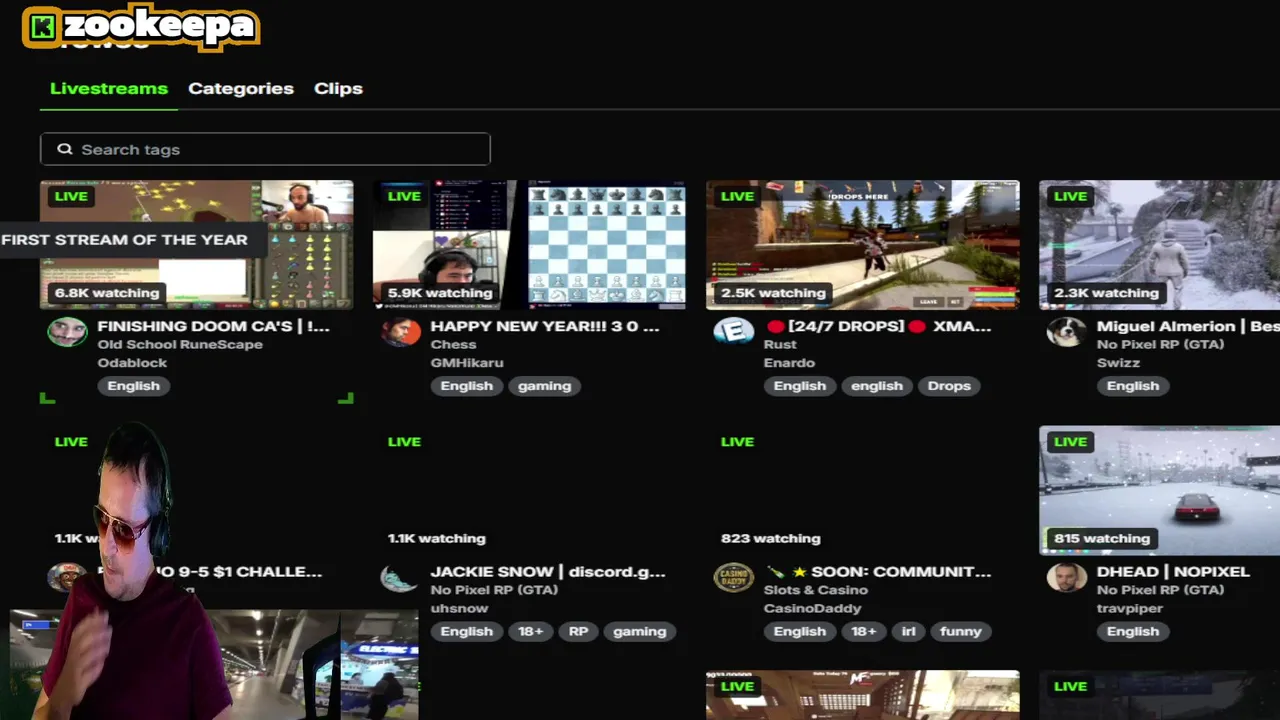Image resolution: width=1280 pixels, height=720 pixels.
Task: Open Swizz's channel avatar
Action: click(x=1067, y=331)
